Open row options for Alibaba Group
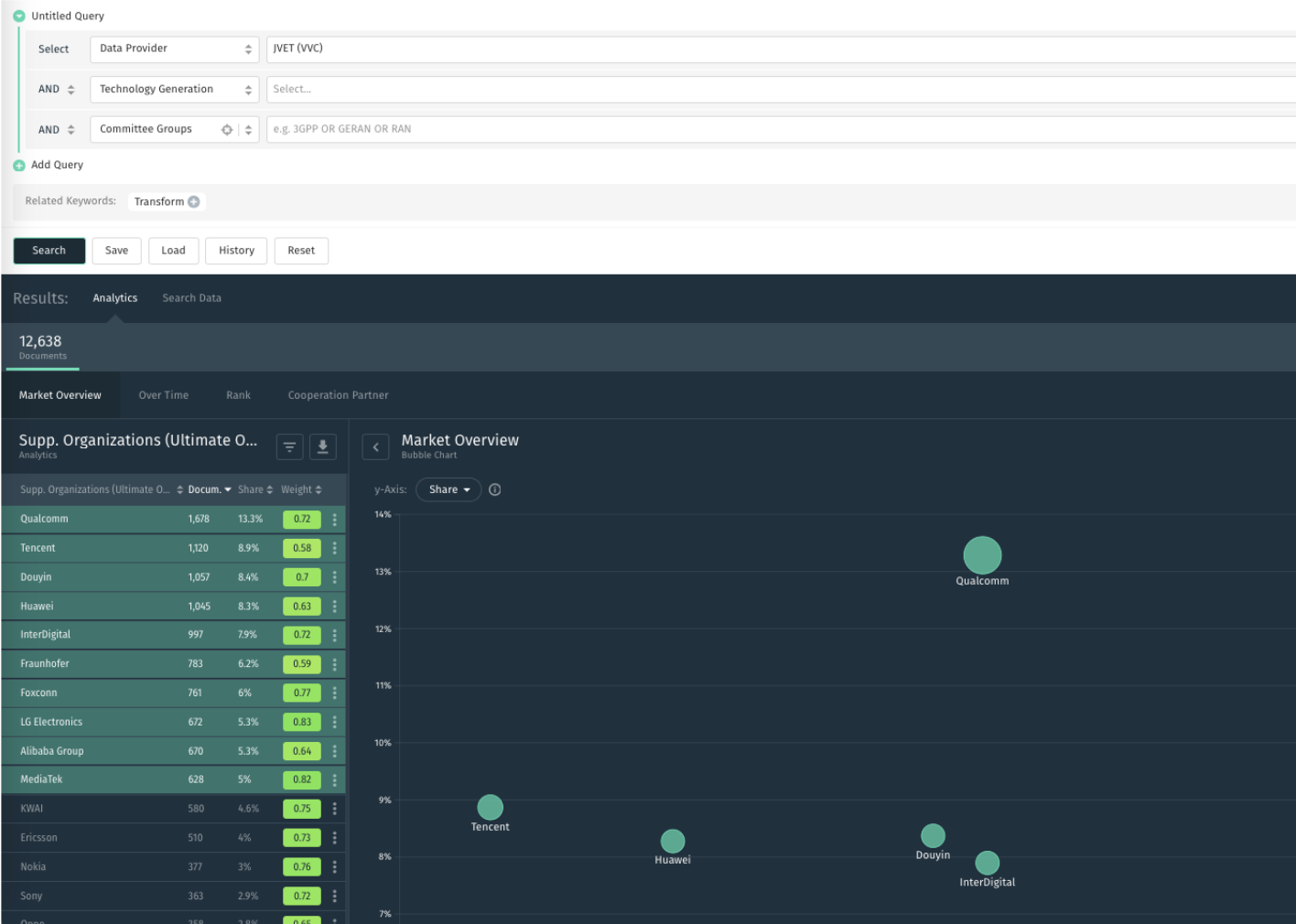The height and width of the screenshot is (924, 1296). click(x=335, y=751)
